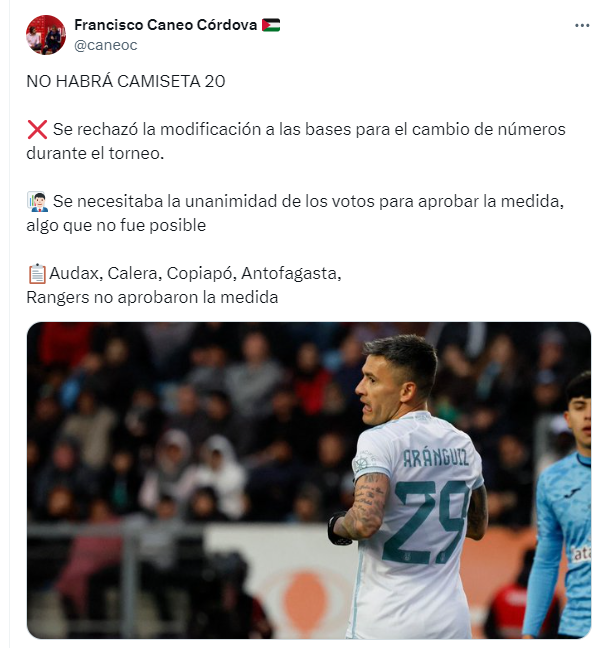Viewport: 608px width, 648px height.
Task: Click the 'Se necesitaba la unanimidad' sentence
Action: [295, 213]
